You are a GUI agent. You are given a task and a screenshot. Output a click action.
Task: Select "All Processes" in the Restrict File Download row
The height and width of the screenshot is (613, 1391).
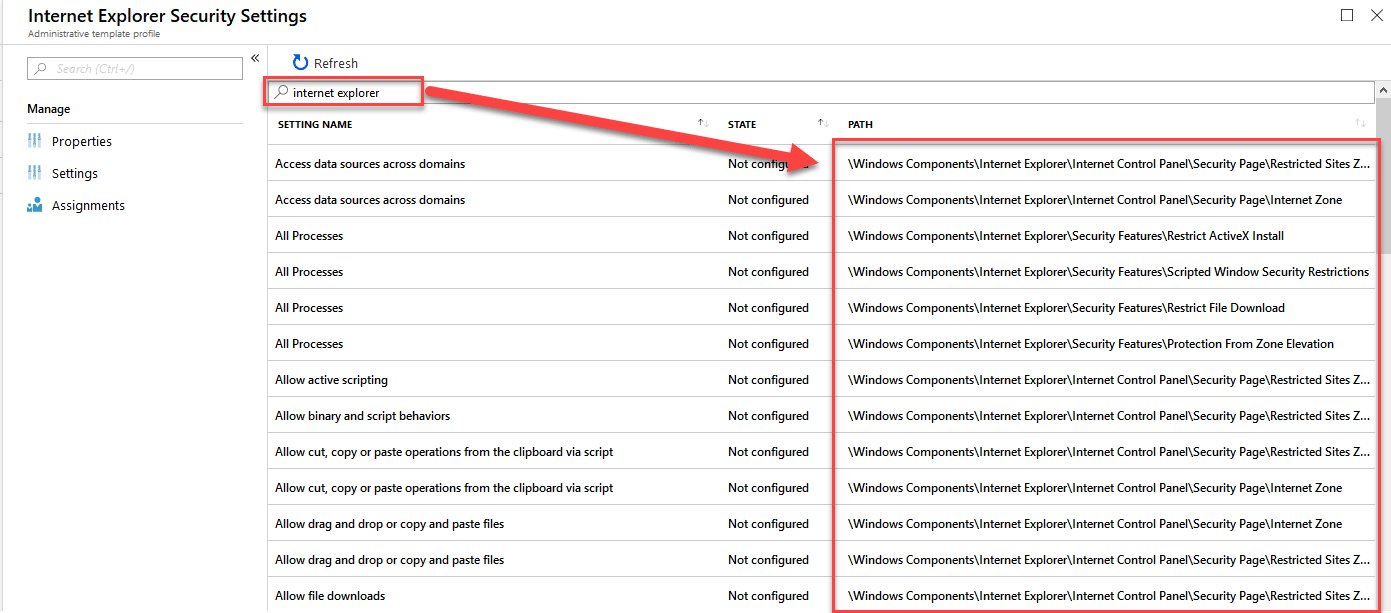309,307
